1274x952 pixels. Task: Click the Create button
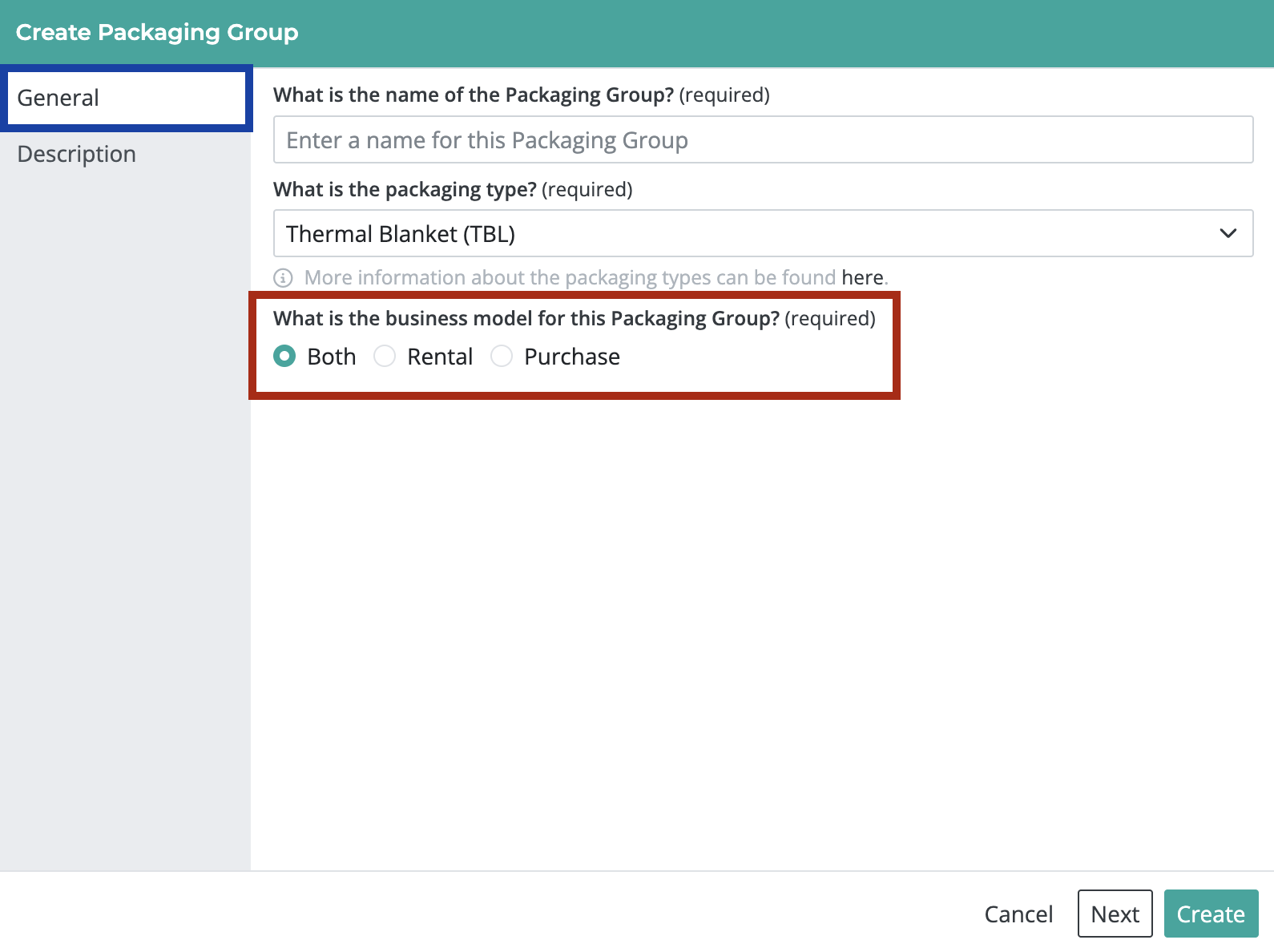tap(1211, 914)
